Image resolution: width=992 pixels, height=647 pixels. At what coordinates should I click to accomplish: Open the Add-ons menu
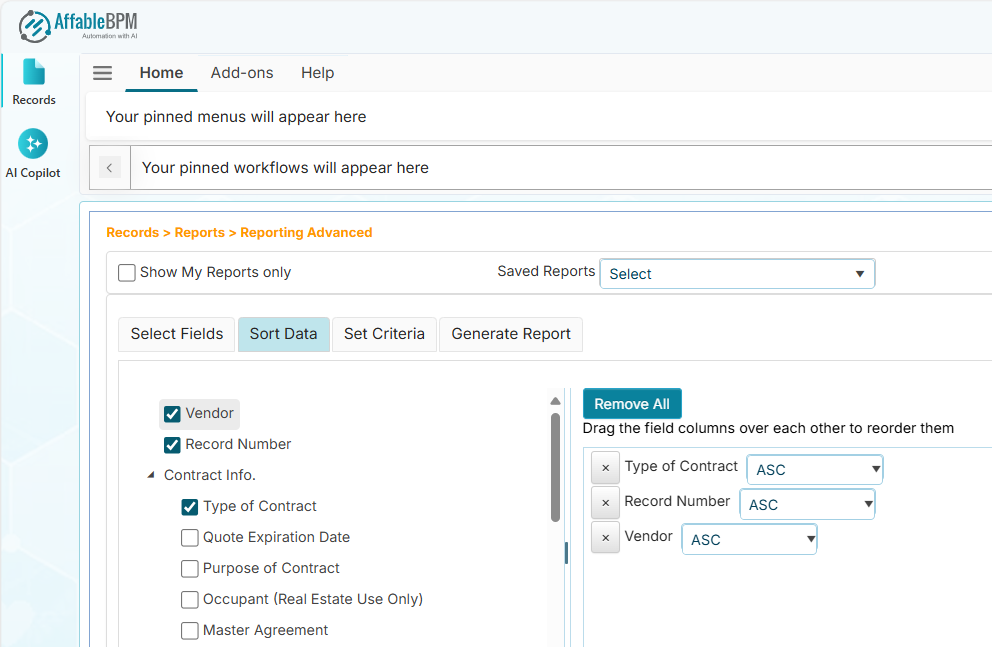[242, 73]
